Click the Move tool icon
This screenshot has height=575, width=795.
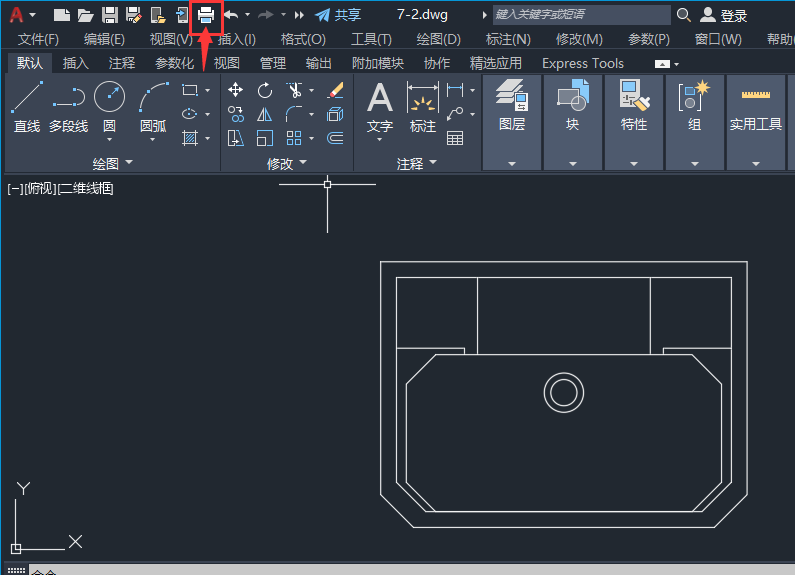pyautogui.click(x=236, y=90)
